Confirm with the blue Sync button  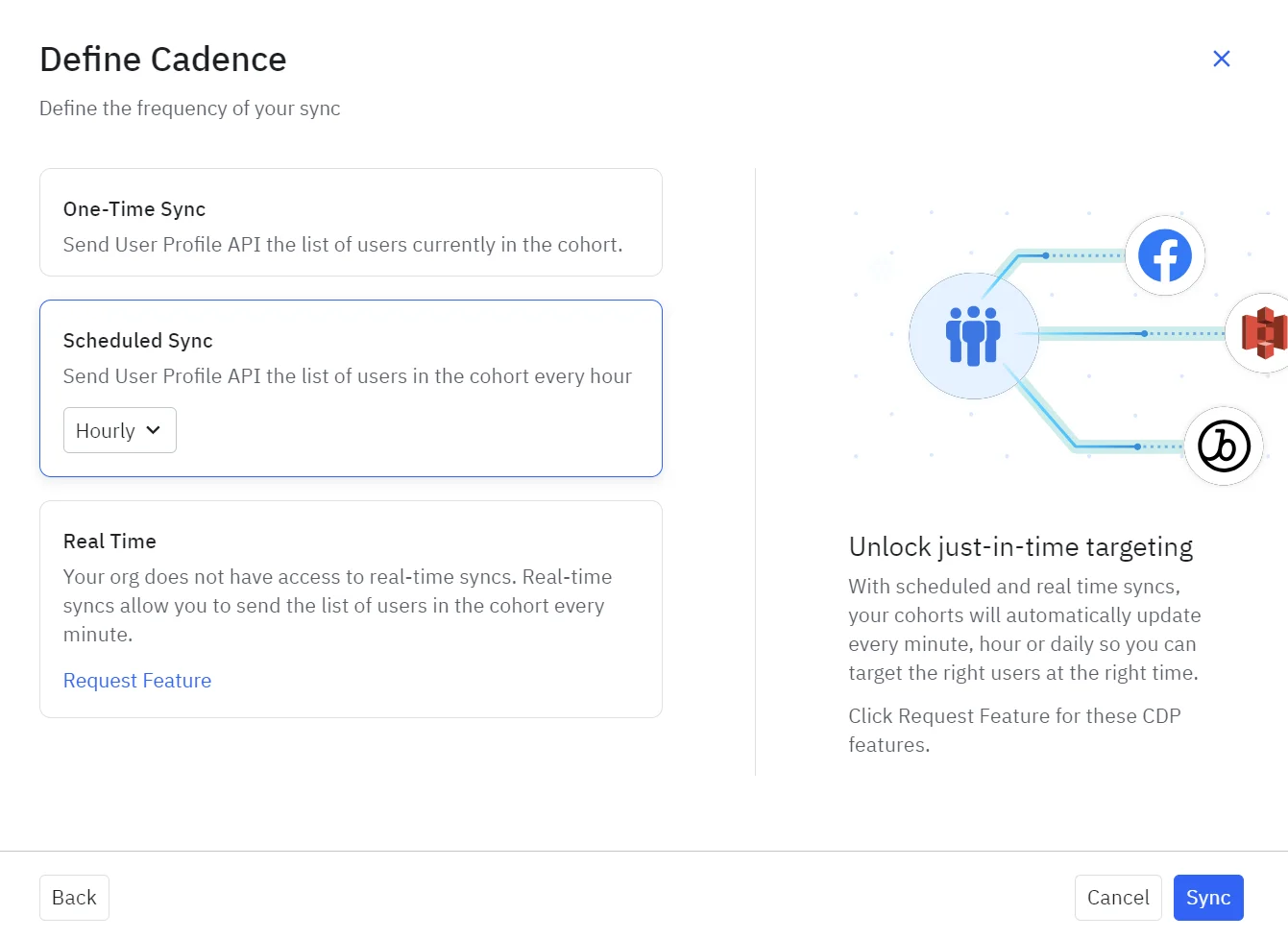[x=1207, y=898]
